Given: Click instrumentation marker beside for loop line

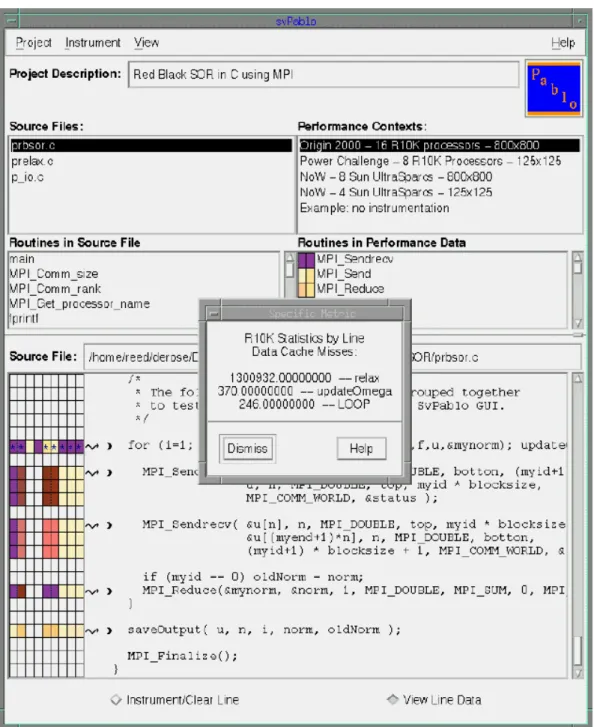Looking at the screenshot, I should tap(92, 446).
